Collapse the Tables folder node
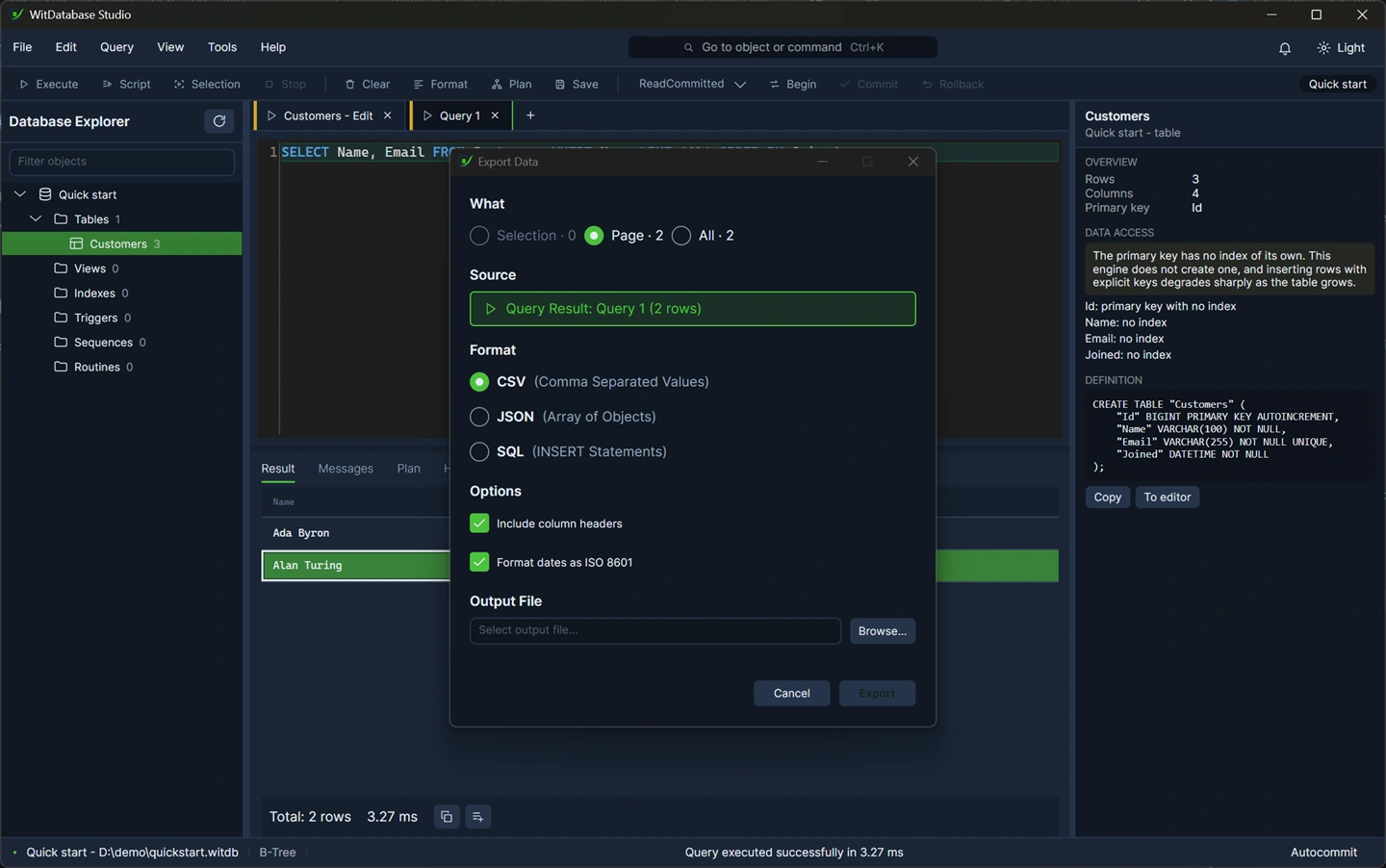This screenshot has height=868, width=1386. [x=36, y=219]
